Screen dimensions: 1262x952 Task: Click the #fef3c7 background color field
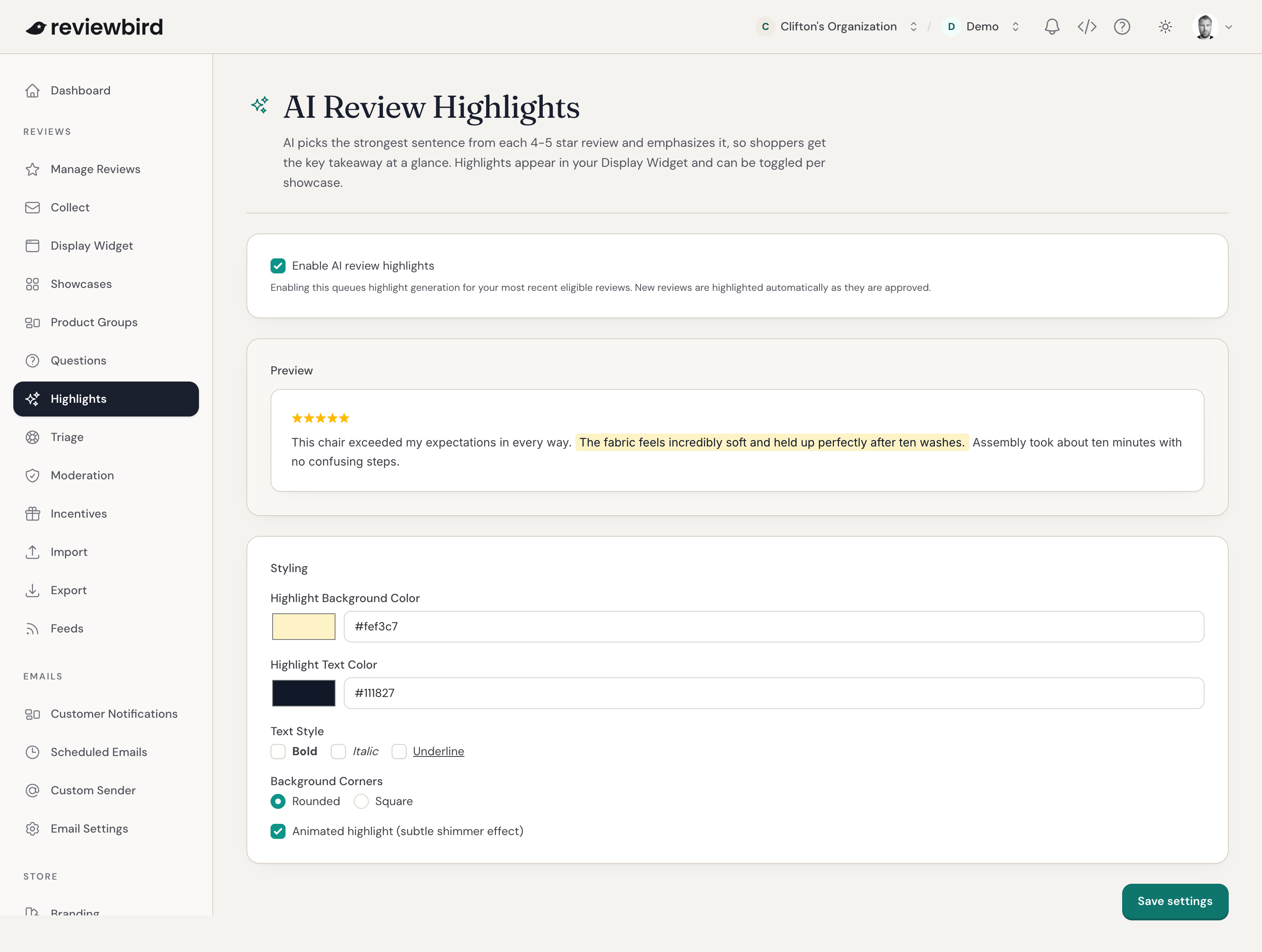(774, 627)
